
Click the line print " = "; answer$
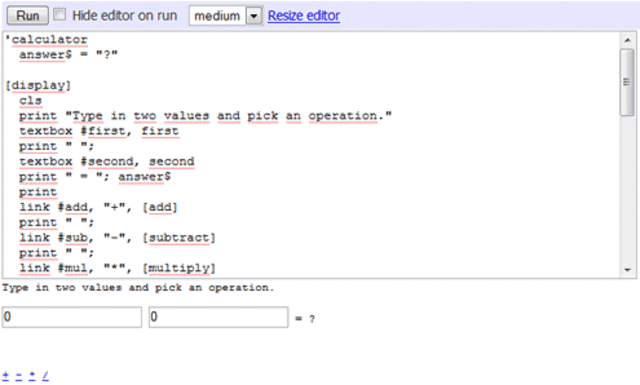tap(95, 177)
